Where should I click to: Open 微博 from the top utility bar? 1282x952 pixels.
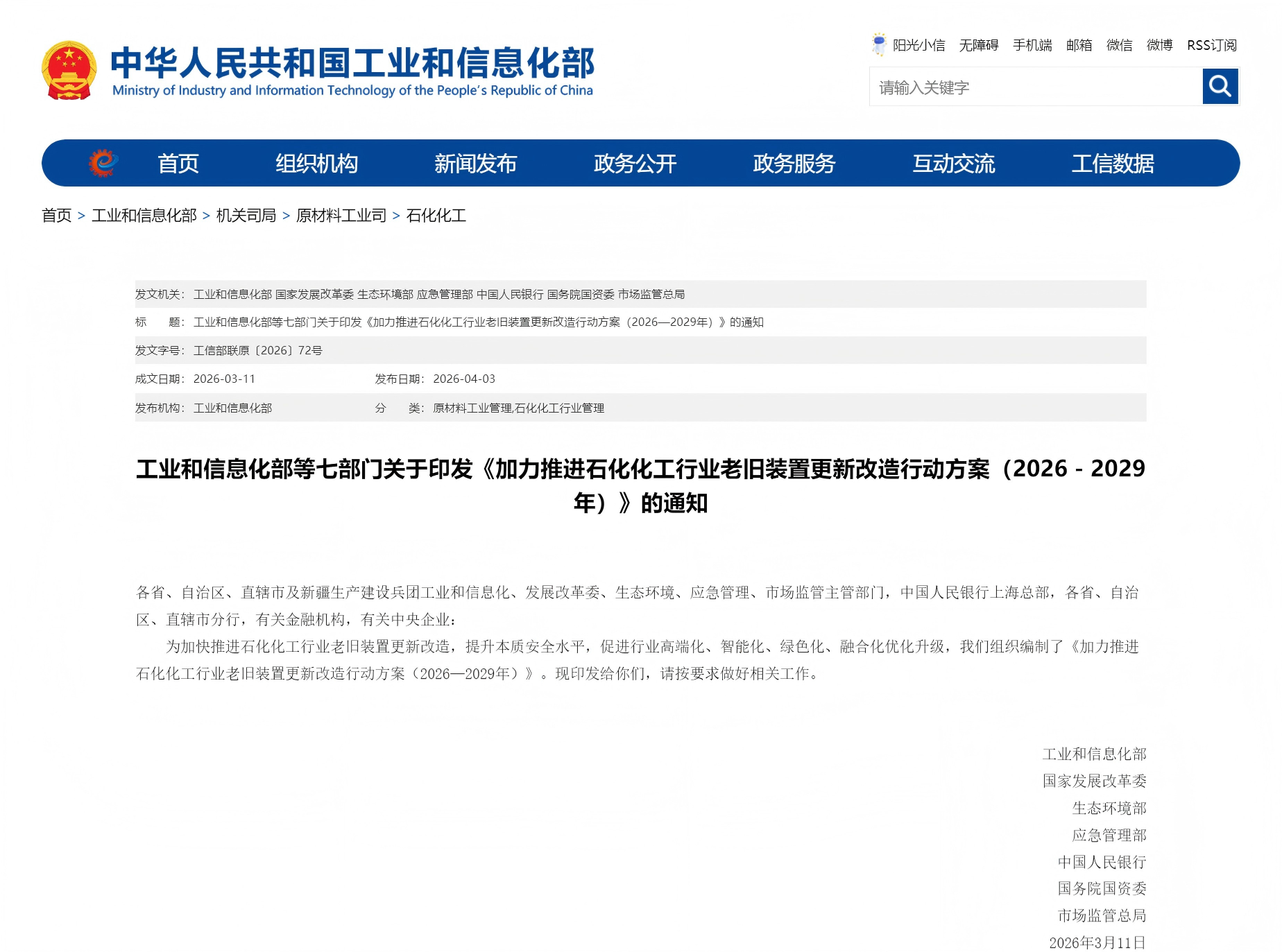(x=1159, y=45)
